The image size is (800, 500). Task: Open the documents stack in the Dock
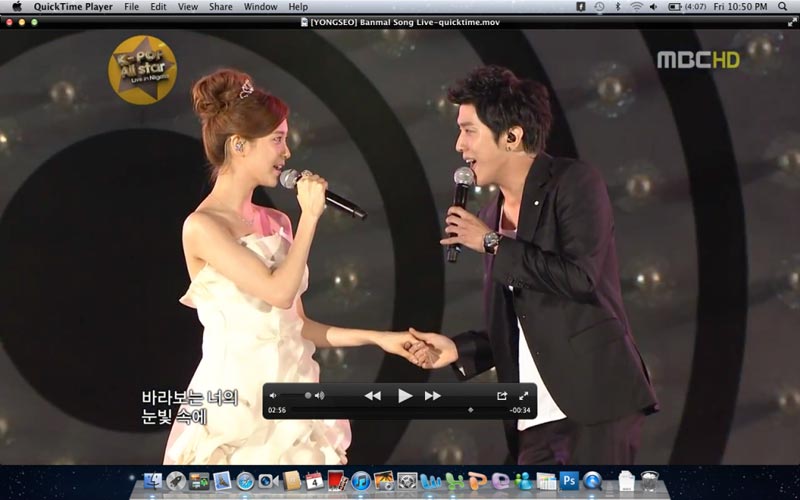coord(626,481)
